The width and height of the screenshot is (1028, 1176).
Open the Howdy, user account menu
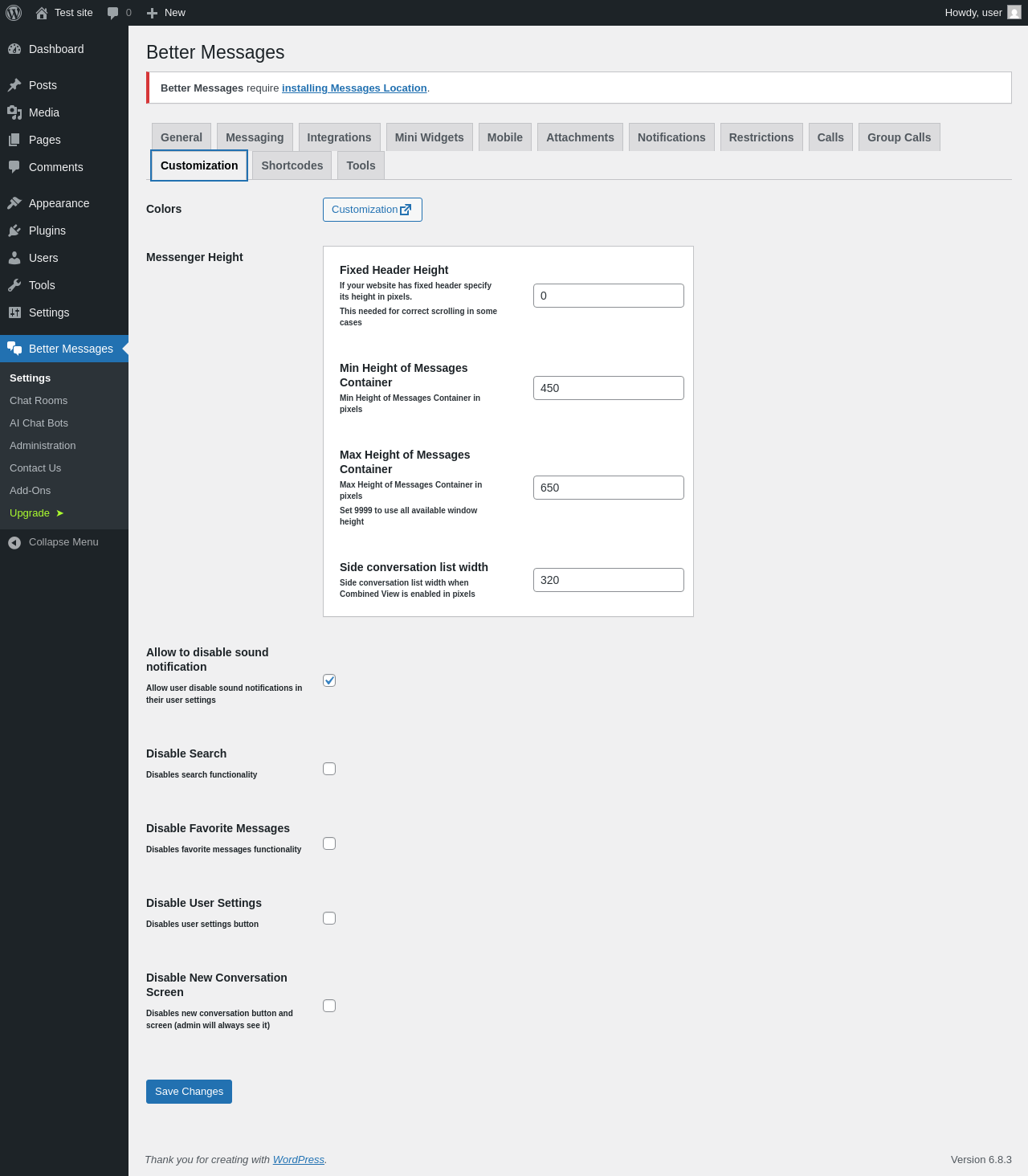(983, 13)
